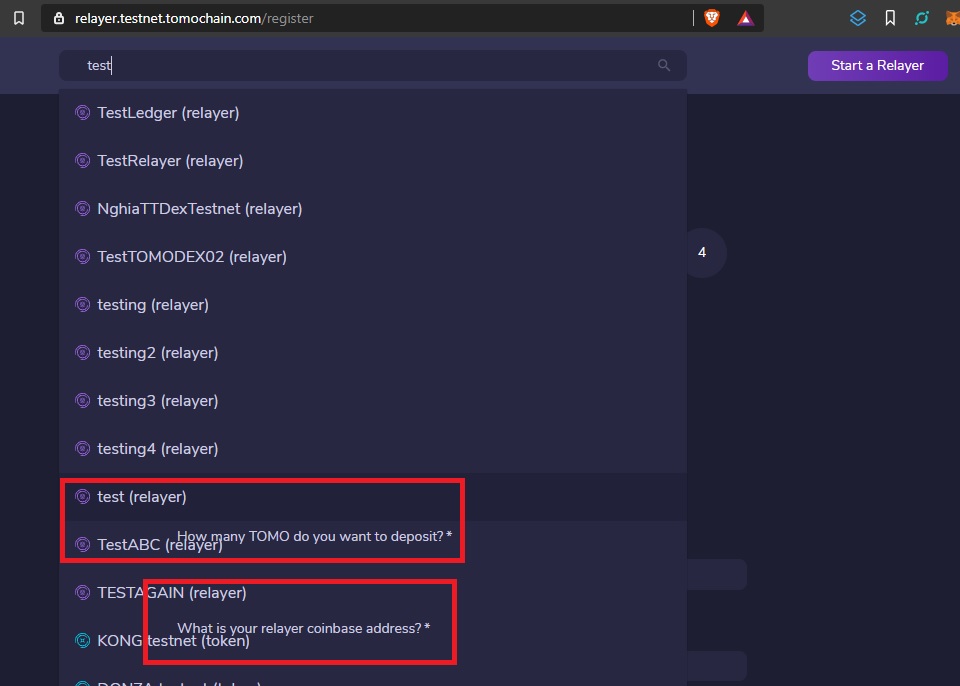Click Start a Relayer button
This screenshot has width=960, height=686.
tap(877, 66)
